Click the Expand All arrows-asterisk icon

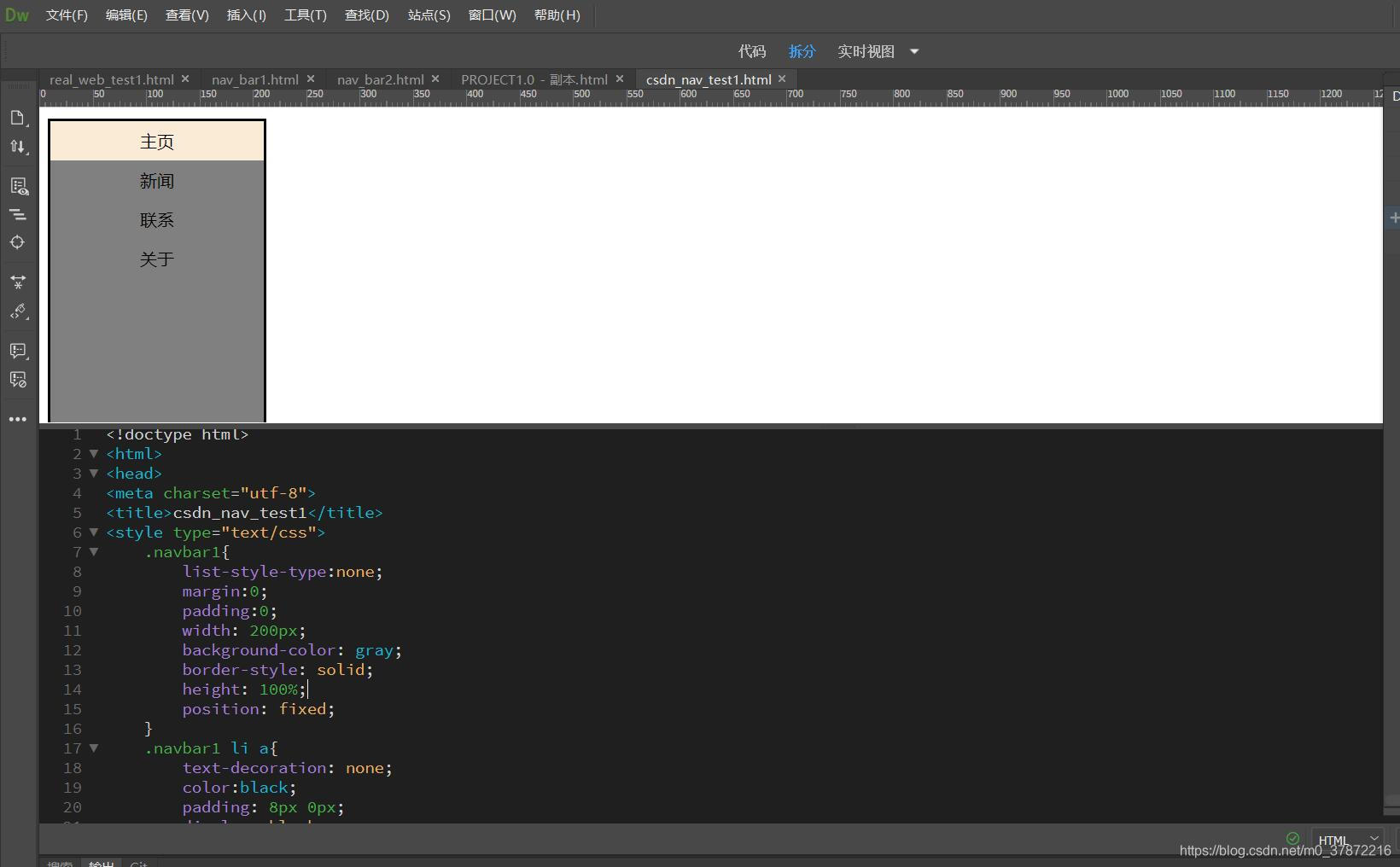pos(18,282)
